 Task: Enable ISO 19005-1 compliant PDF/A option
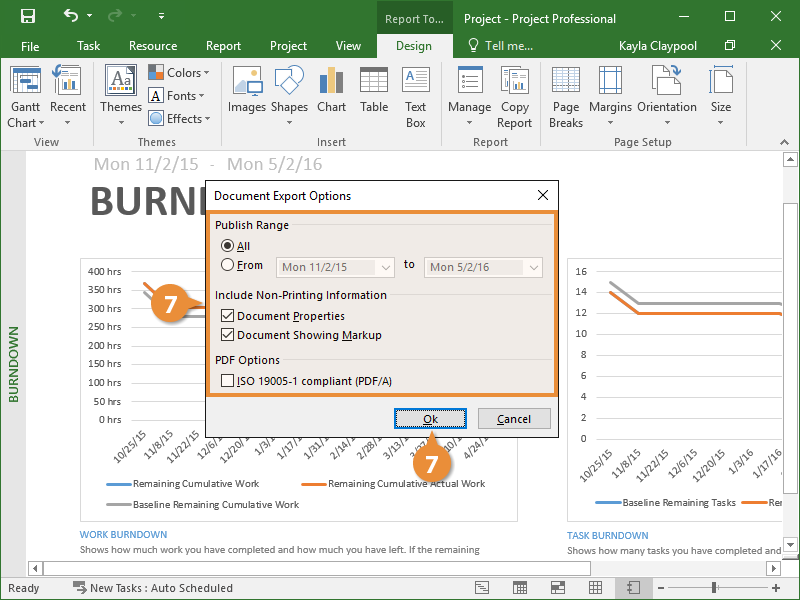pos(228,381)
